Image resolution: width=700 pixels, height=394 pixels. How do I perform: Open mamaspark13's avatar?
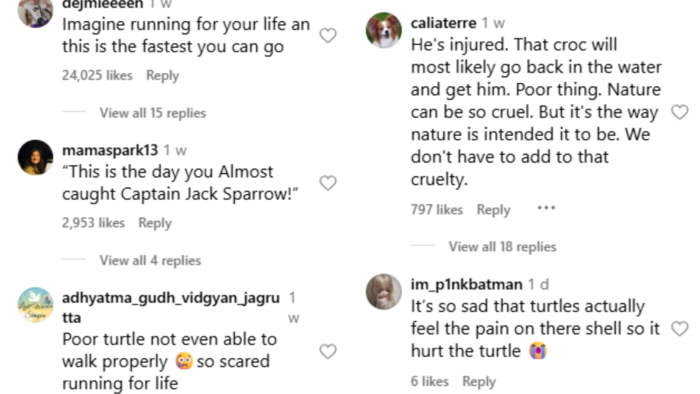[35, 157]
